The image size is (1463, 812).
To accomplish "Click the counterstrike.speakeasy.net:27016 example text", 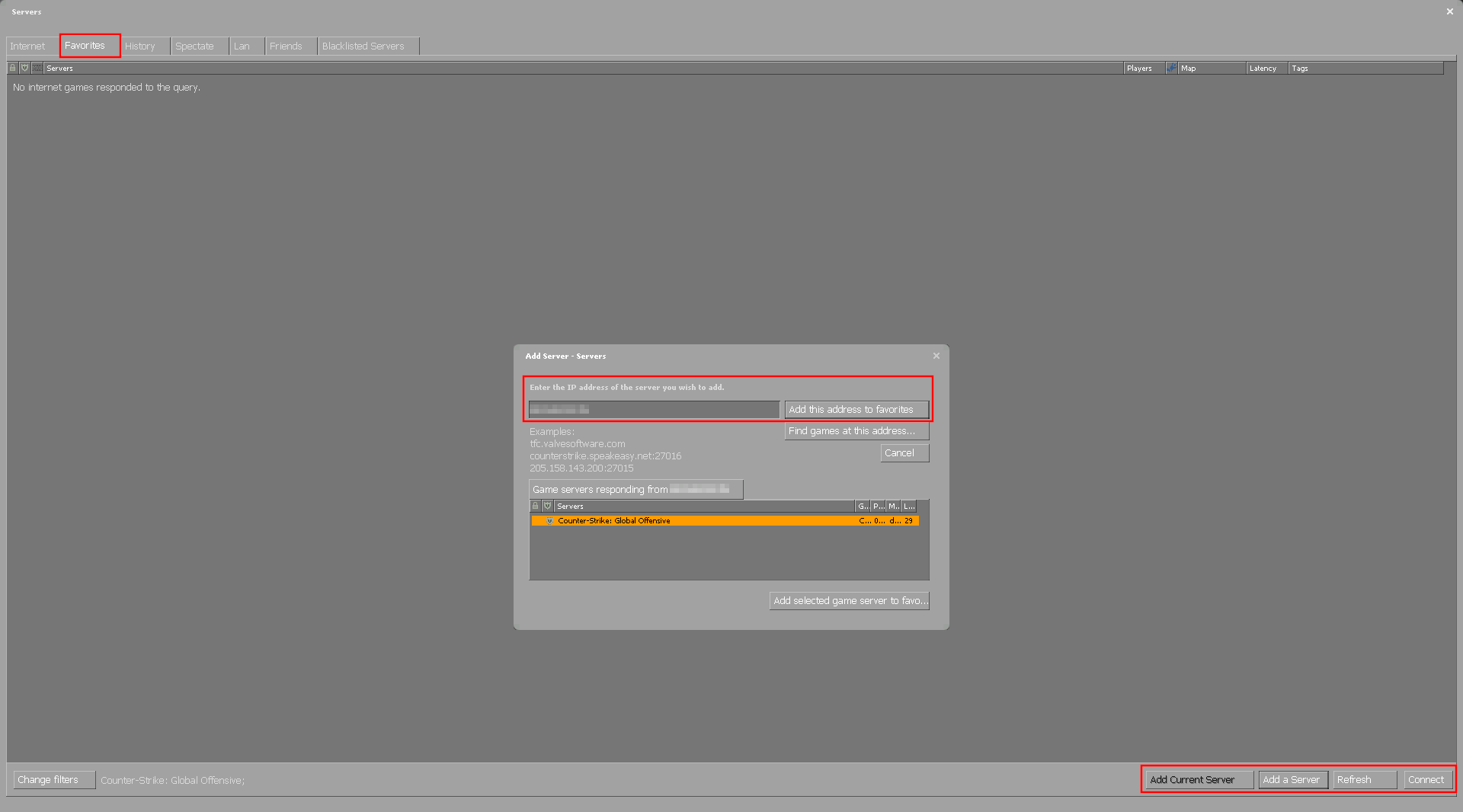I will [x=606, y=456].
